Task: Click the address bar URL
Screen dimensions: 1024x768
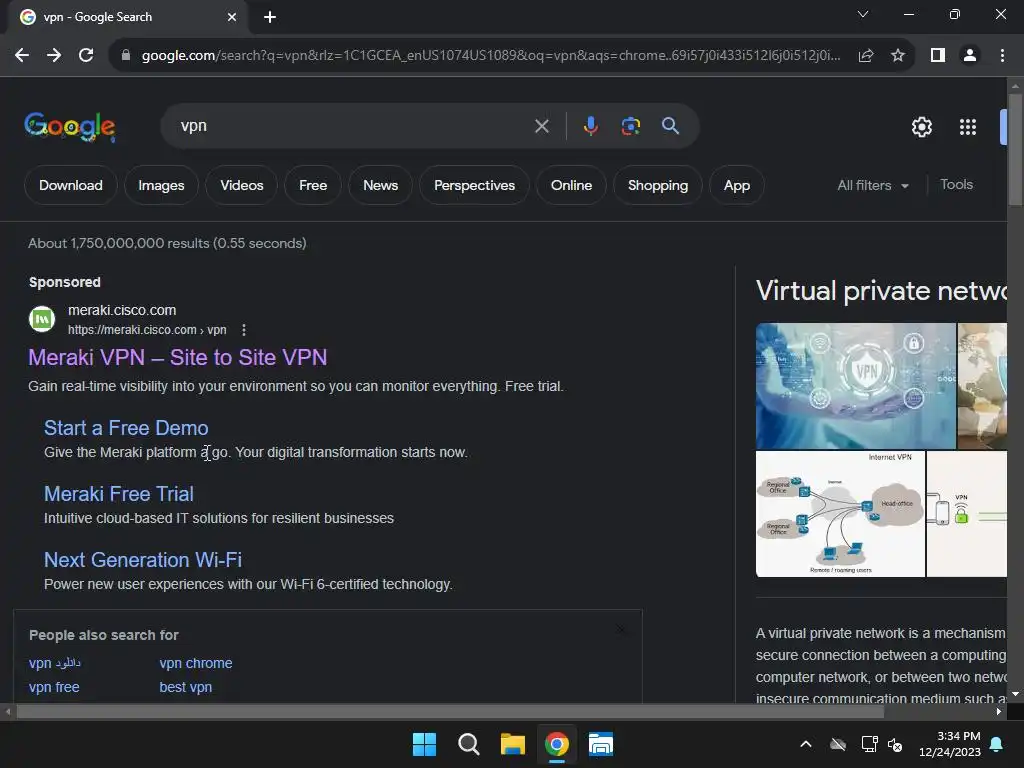Action: pyautogui.click(x=491, y=56)
